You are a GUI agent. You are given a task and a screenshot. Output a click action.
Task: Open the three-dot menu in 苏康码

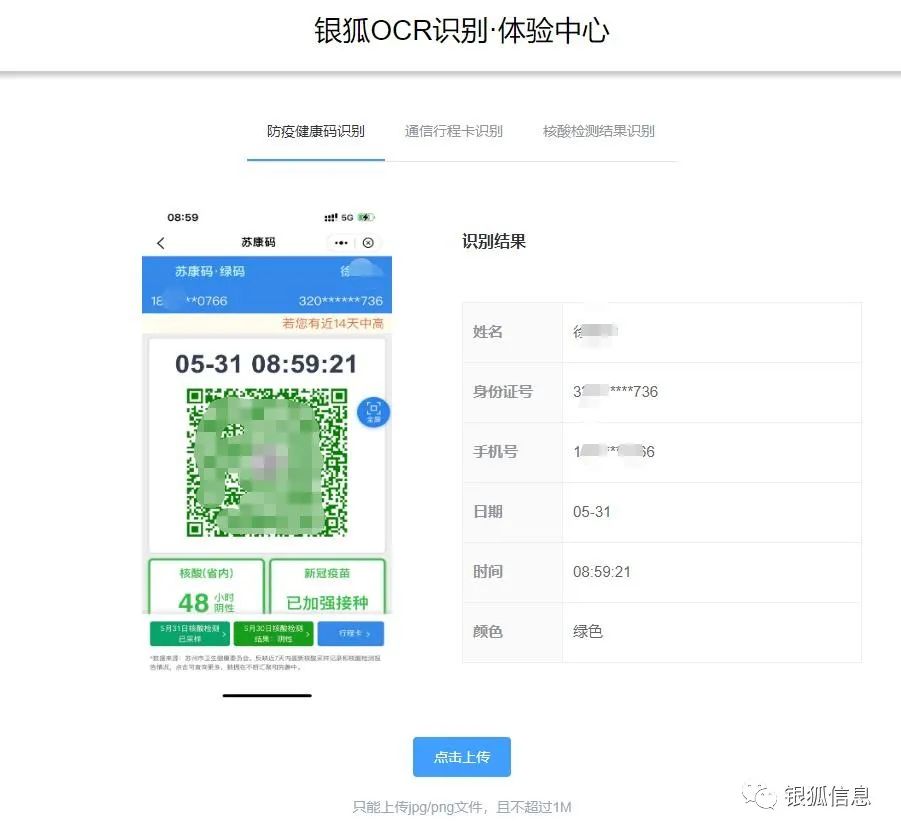pyautogui.click(x=341, y=242)
